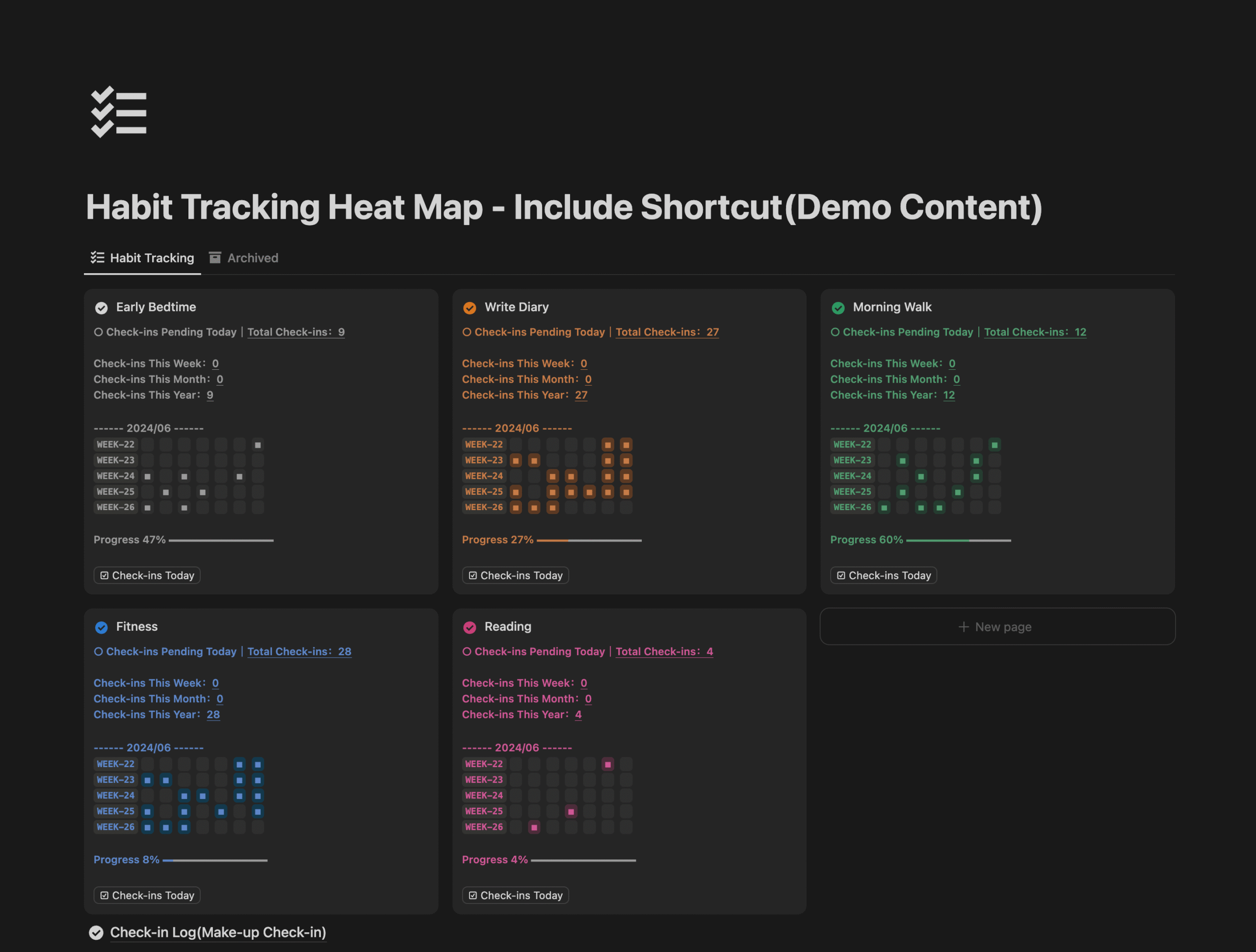Click the orange check icon for Write Diary
The height and width of the screenshot is (952, 1256).
(470, 308)
